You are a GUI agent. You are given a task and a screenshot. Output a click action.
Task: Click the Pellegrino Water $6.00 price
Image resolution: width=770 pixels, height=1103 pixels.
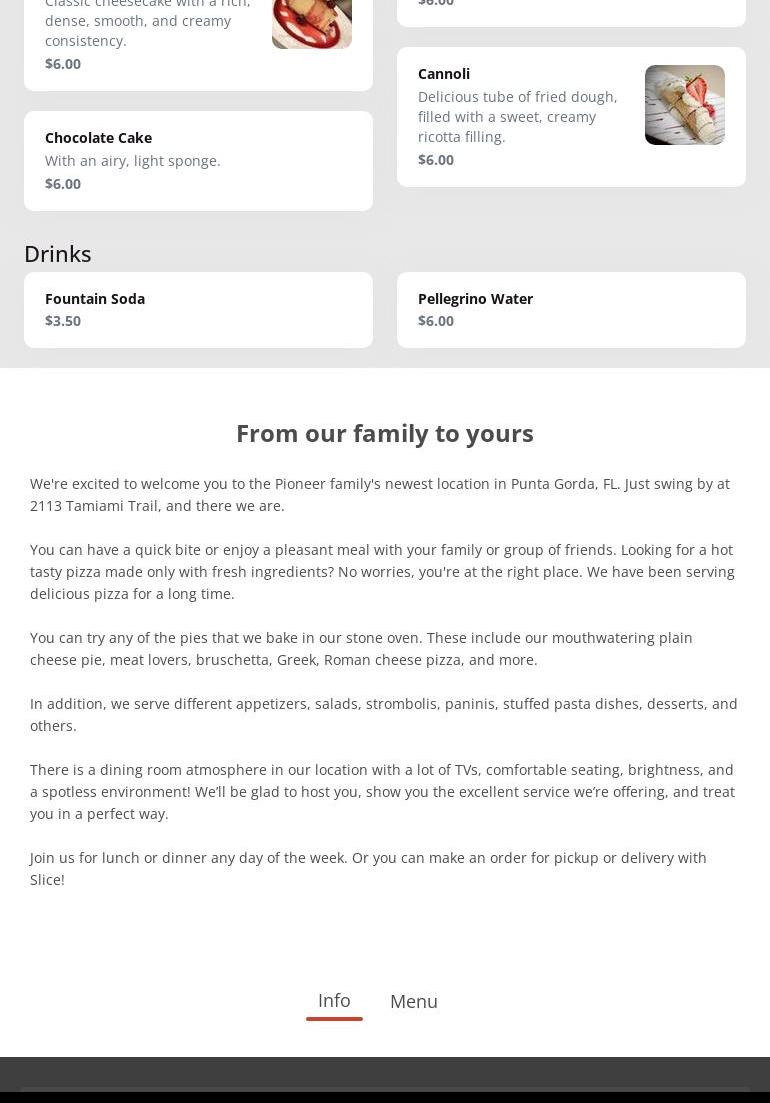click(x=436, y=321)
